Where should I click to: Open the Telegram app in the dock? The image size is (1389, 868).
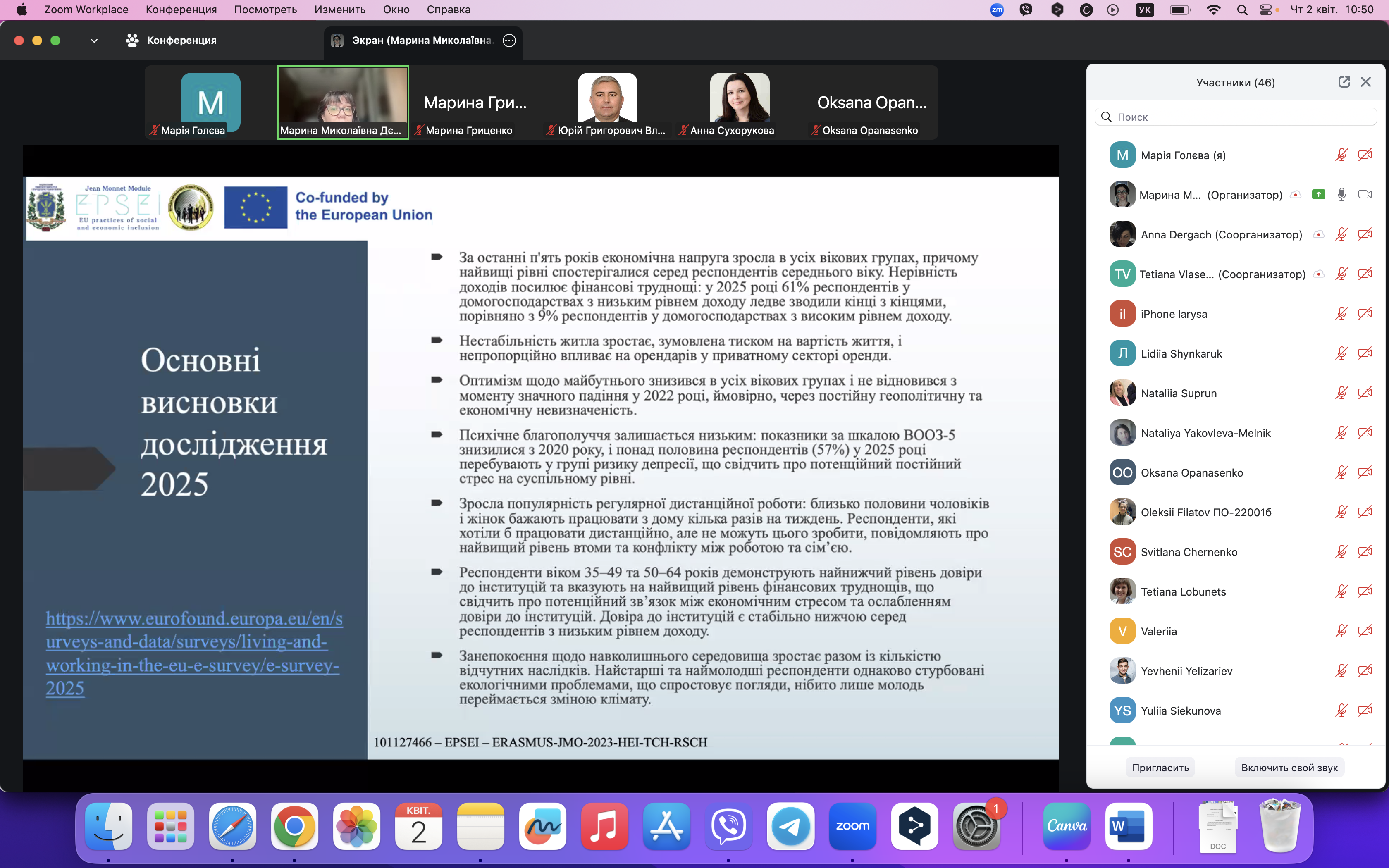pyautogui.click(x=790, y=826)
